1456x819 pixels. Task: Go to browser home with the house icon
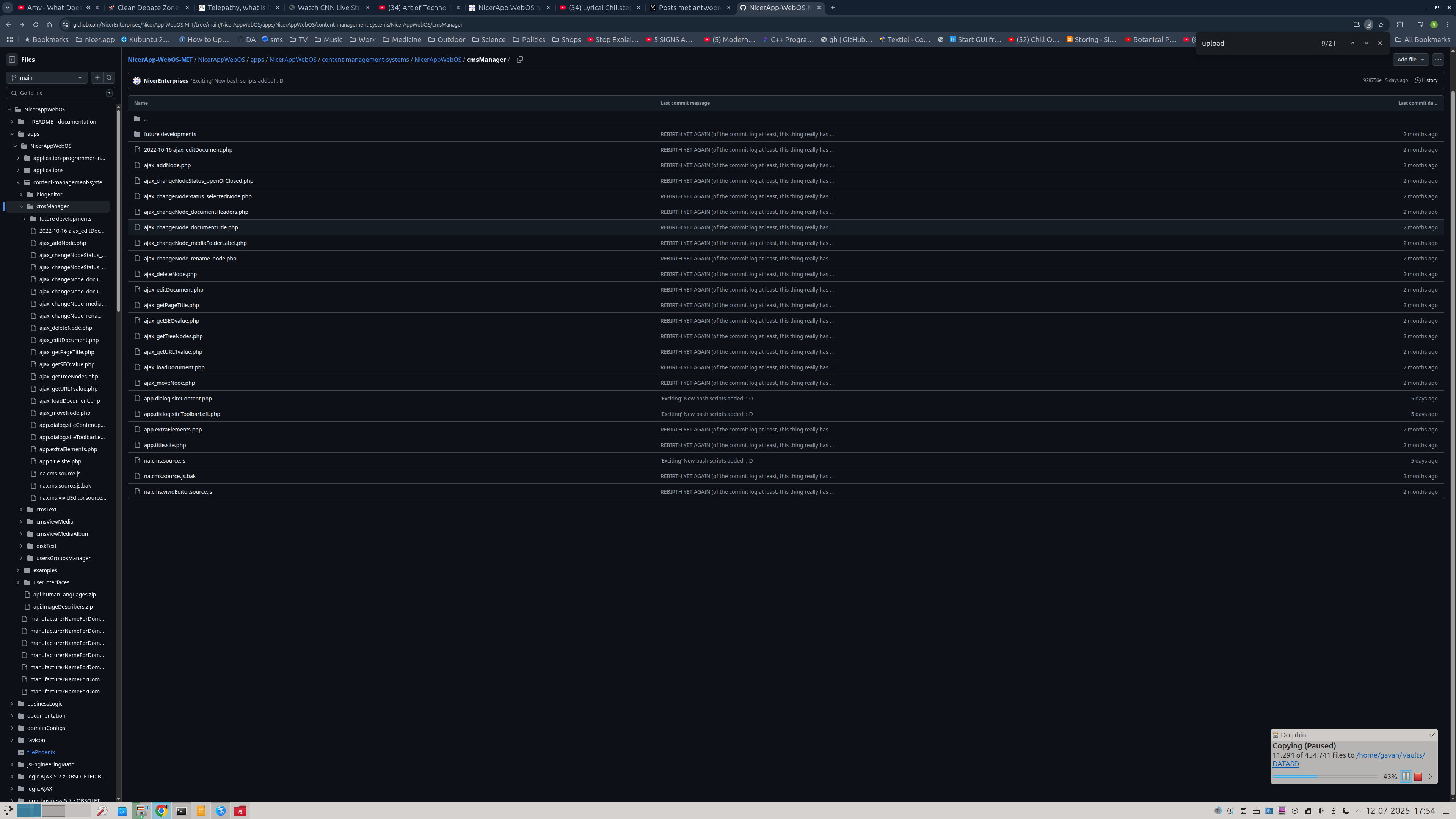click(49, 25)
